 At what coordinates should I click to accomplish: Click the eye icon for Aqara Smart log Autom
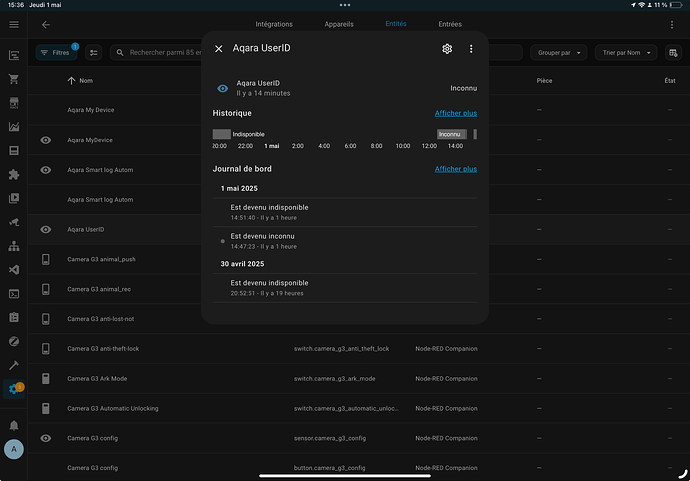coord(46,170)
